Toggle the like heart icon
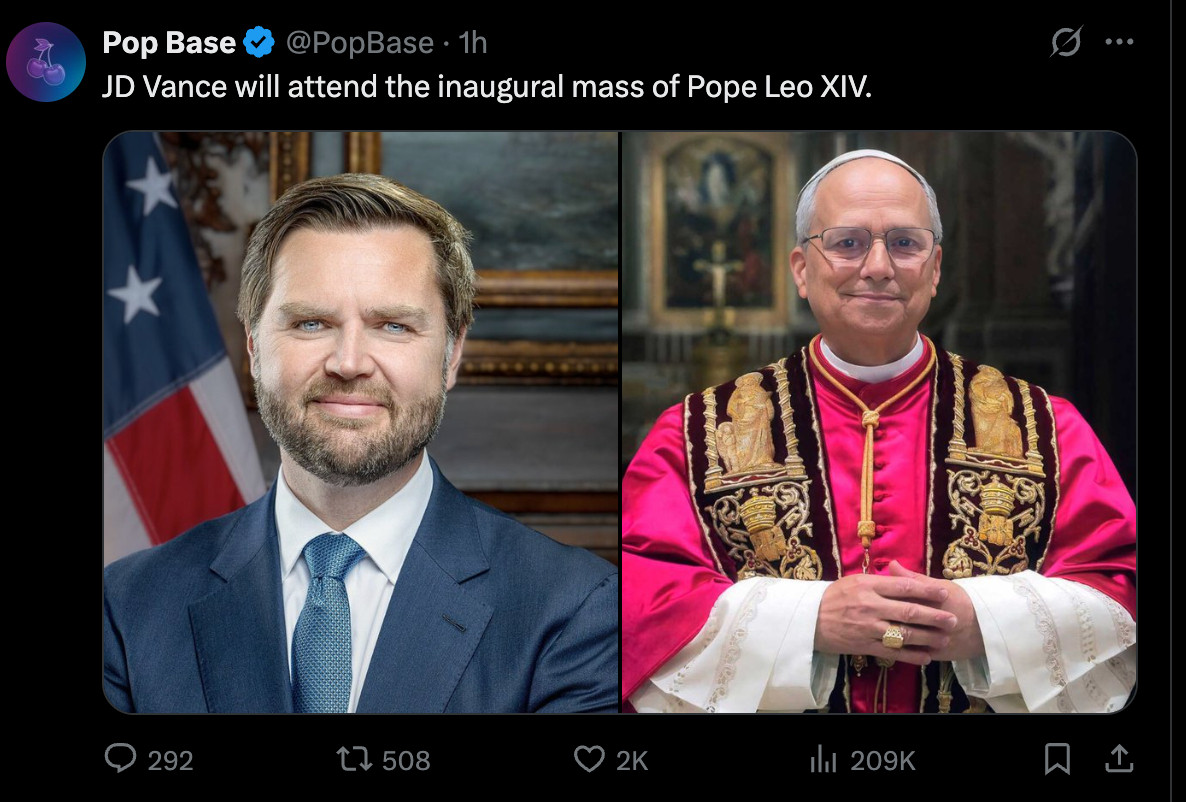The image size is (1186, 802). pos(589,758)
